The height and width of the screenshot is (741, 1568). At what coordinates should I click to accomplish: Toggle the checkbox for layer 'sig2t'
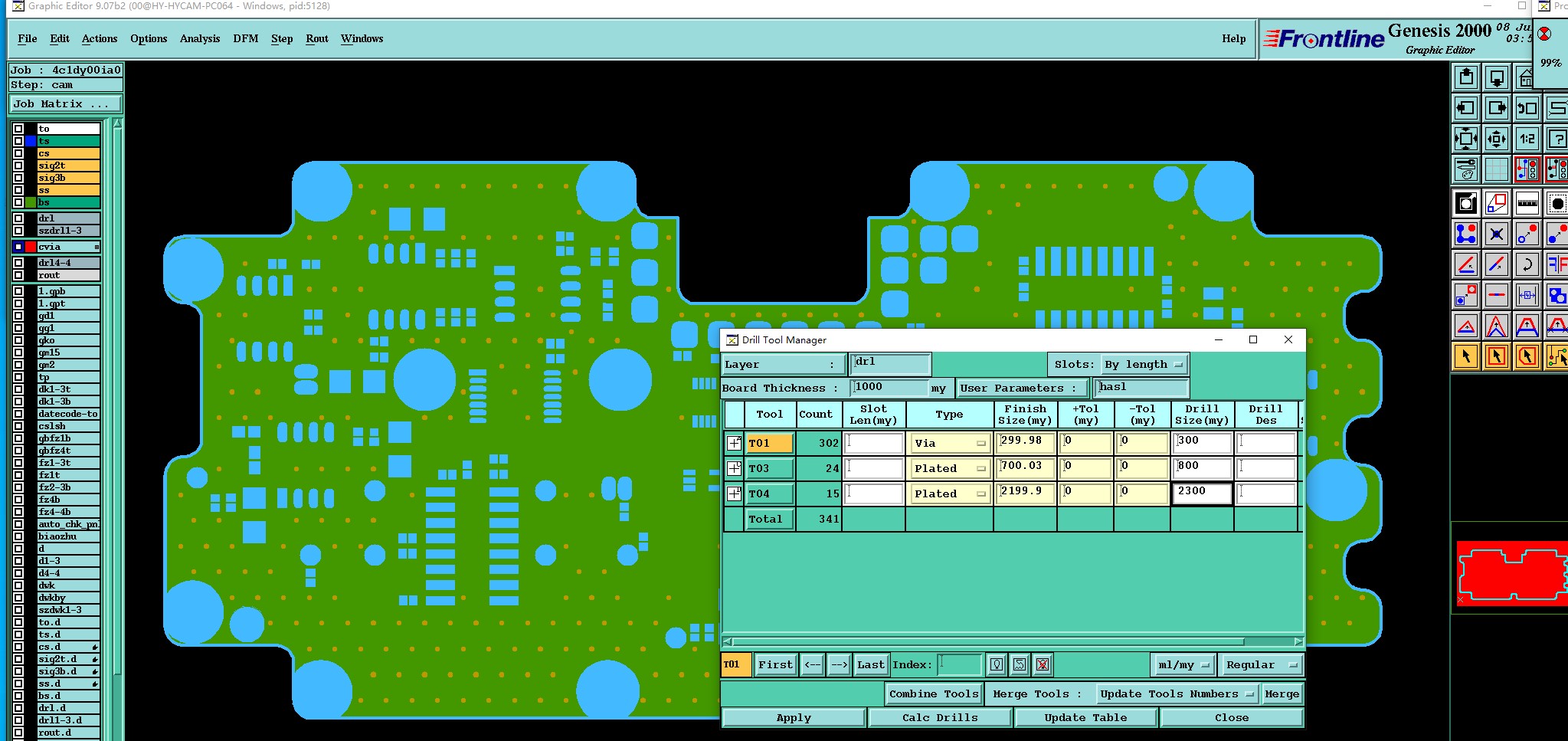coord(18,166)
